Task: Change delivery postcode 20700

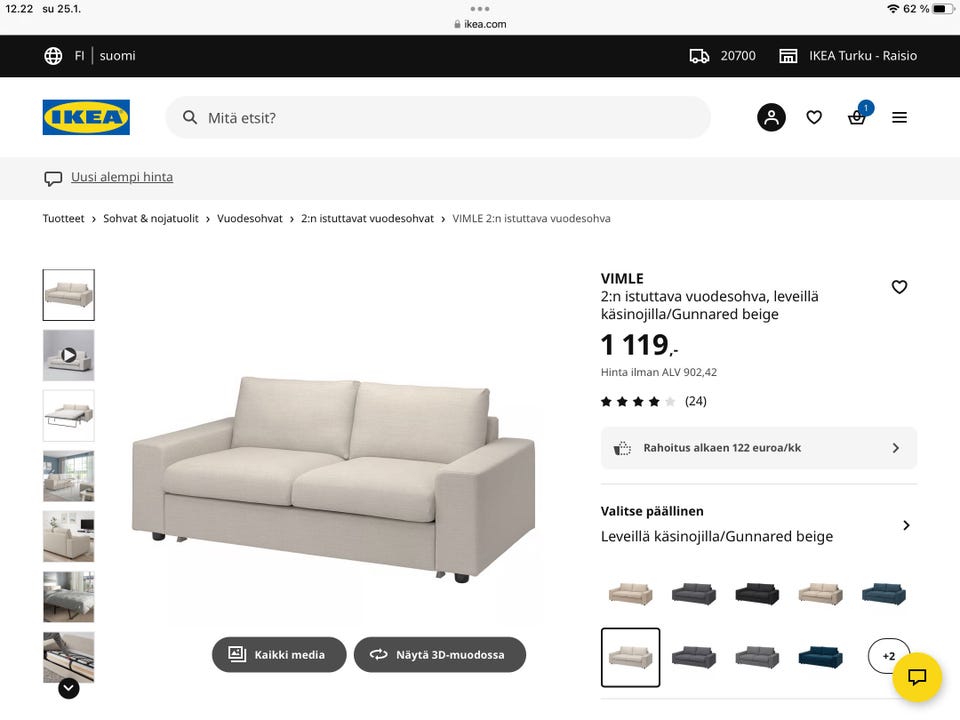Action: [x=723, y=56]
